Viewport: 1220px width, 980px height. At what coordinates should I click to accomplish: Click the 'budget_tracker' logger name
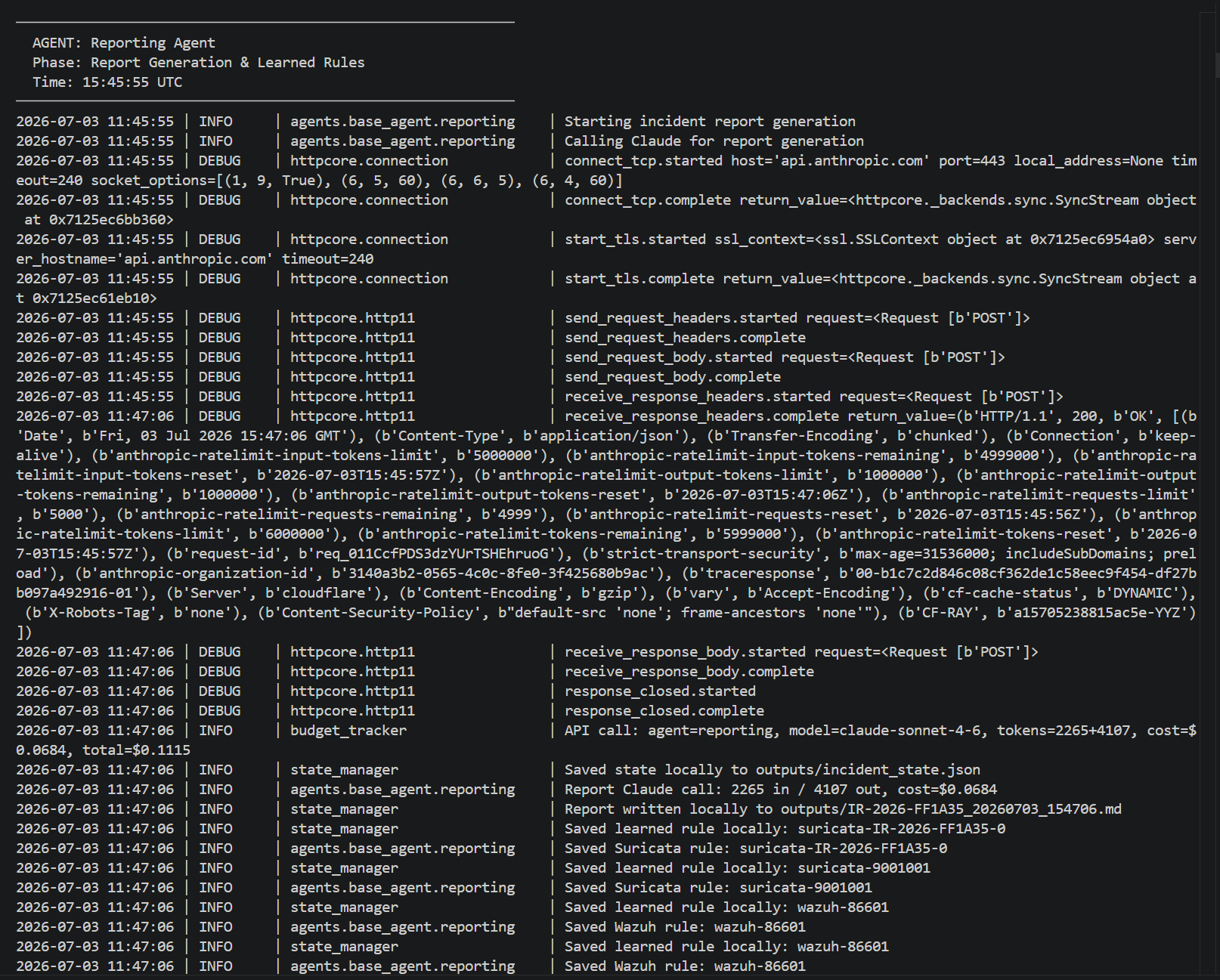pos(348,731)
